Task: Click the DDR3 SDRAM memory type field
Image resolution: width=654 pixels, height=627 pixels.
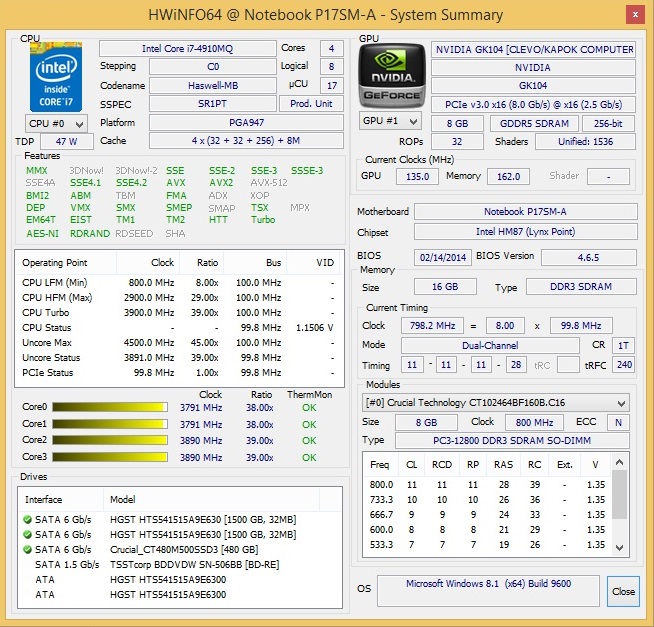Action: tap(581, 287)
